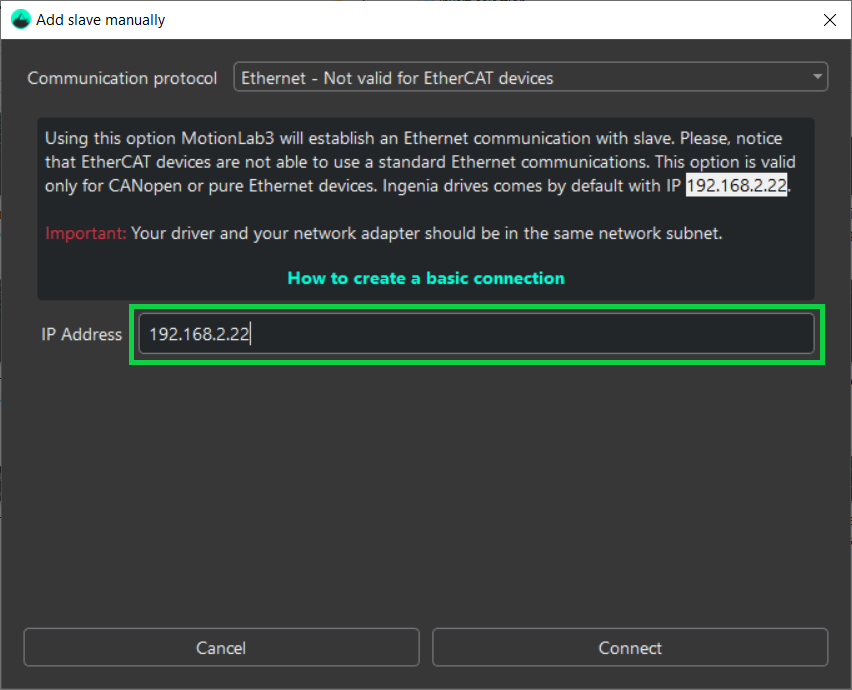Click the MotionLab3 logo in the title bar
The width and height of the screenshot is (852, 690).
[21, 19]
